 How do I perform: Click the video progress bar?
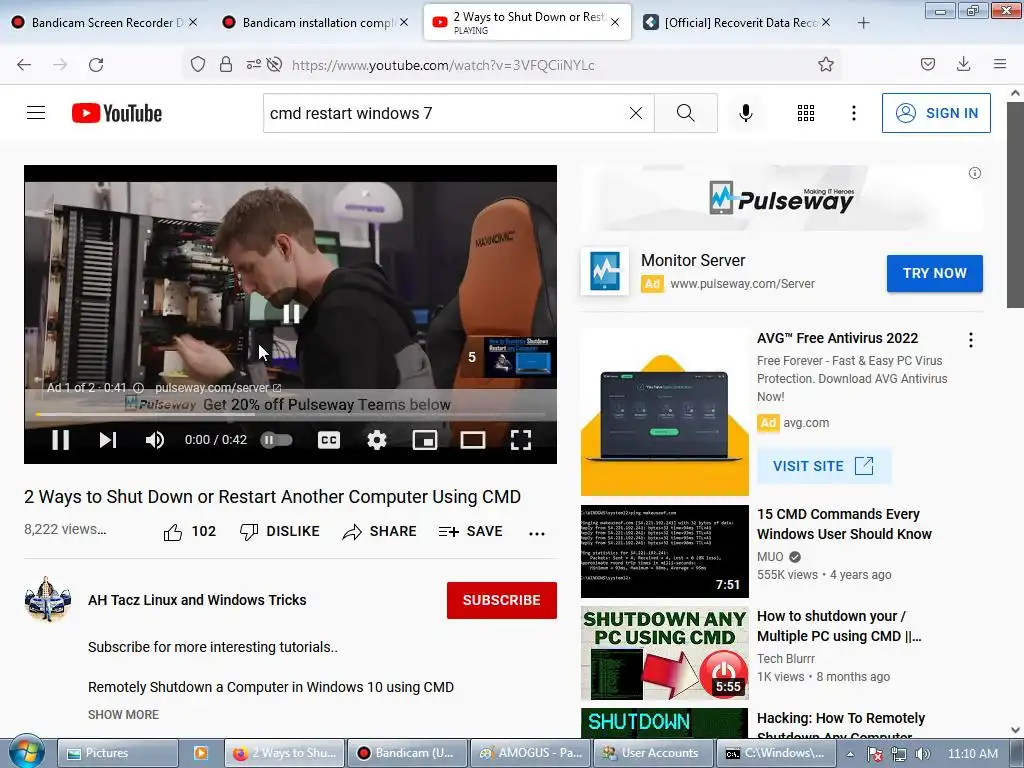(291, 414)
